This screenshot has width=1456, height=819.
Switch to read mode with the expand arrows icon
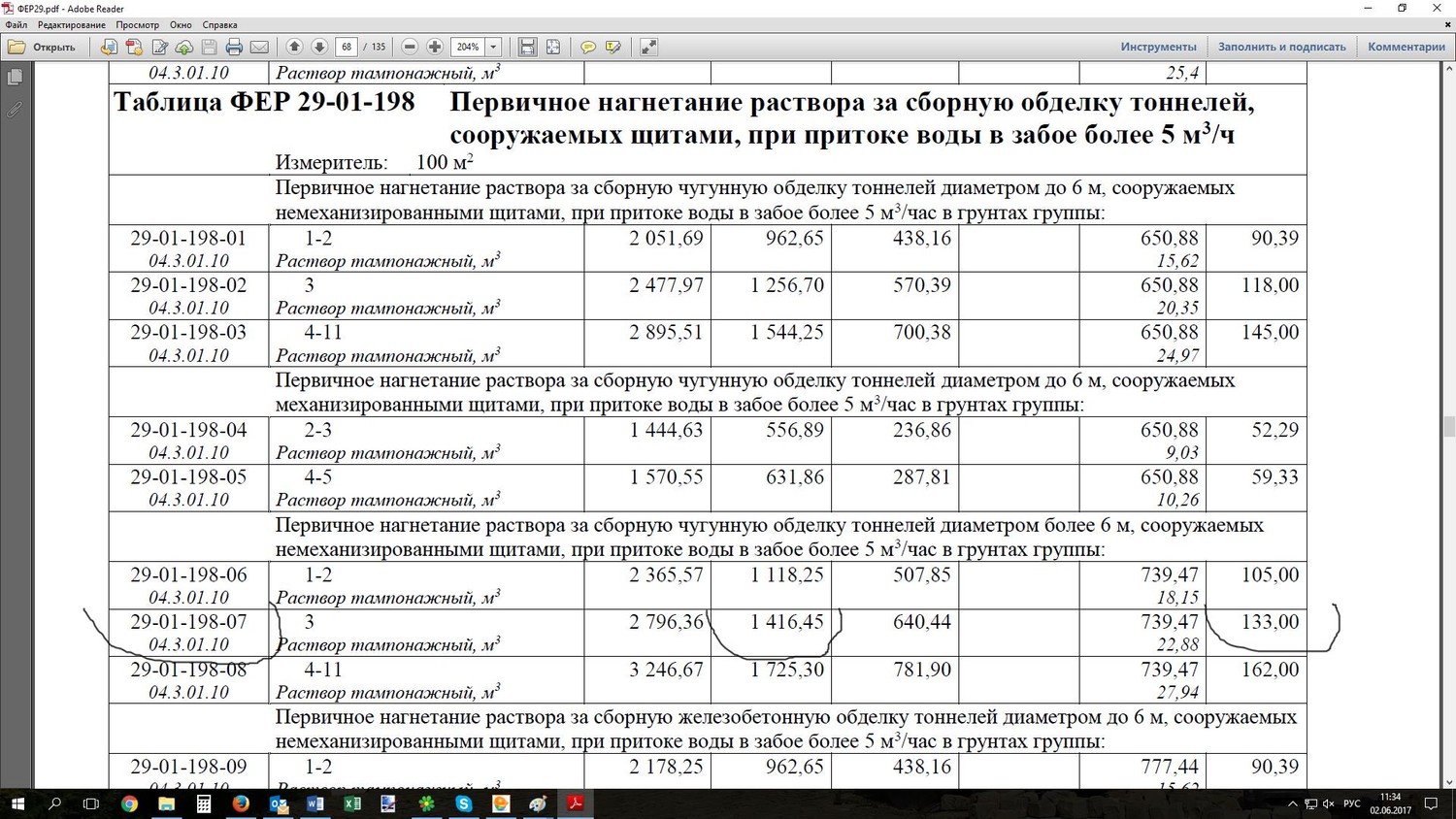coord(649,47)
